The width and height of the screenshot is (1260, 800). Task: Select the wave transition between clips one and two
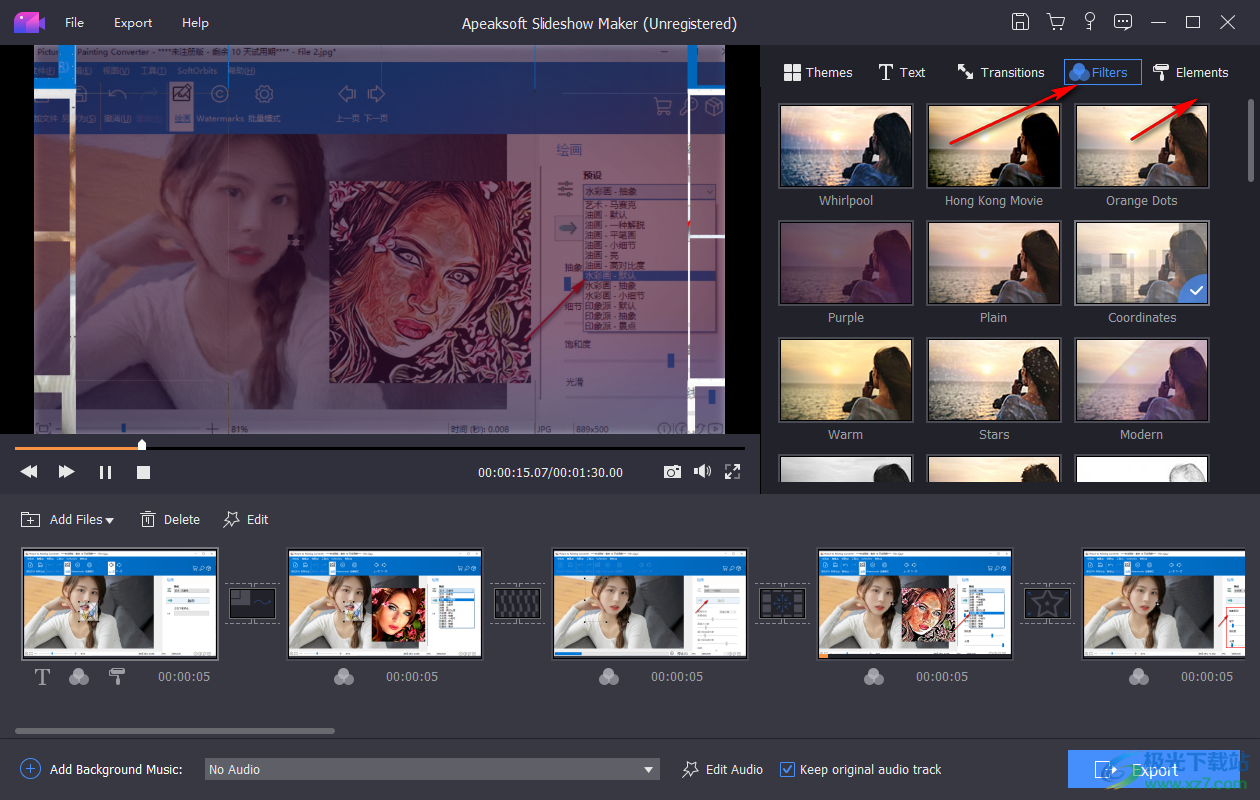[x=252, y=603]
